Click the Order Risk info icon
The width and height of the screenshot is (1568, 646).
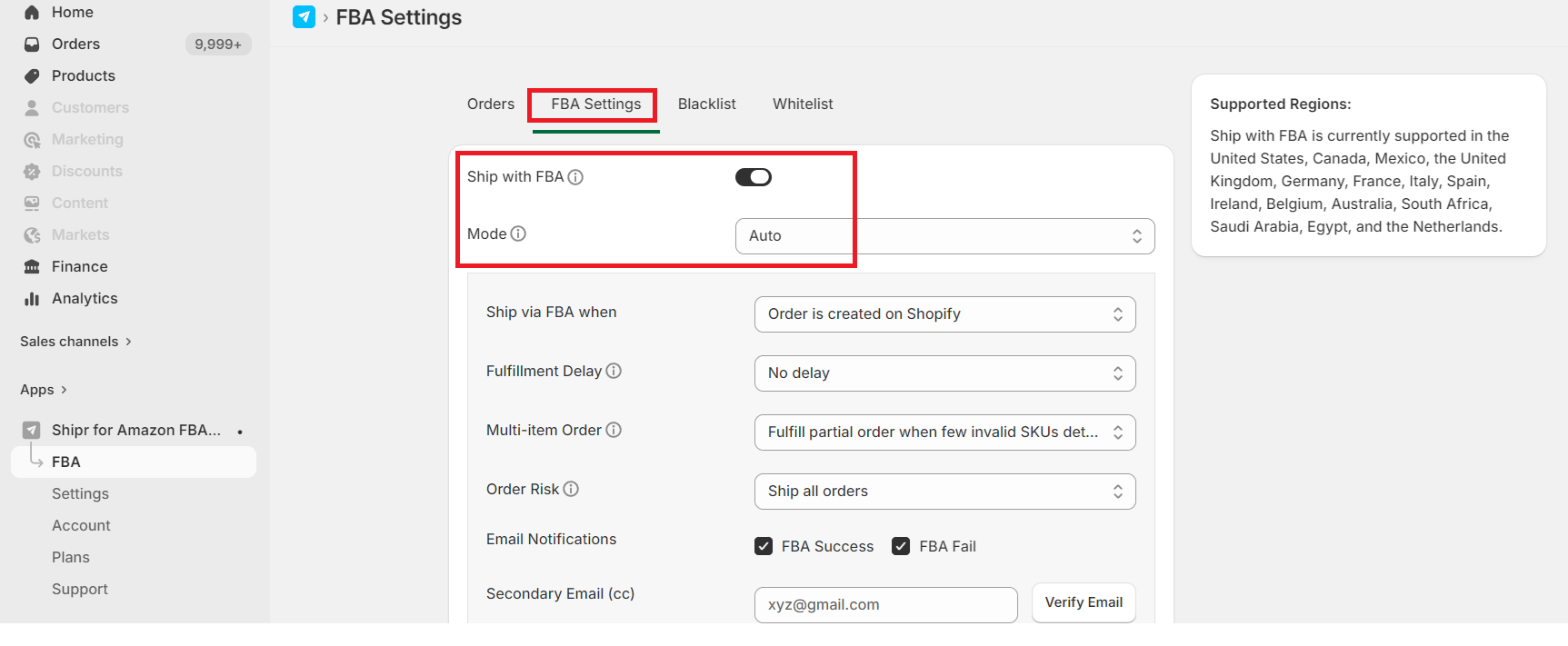571,489
